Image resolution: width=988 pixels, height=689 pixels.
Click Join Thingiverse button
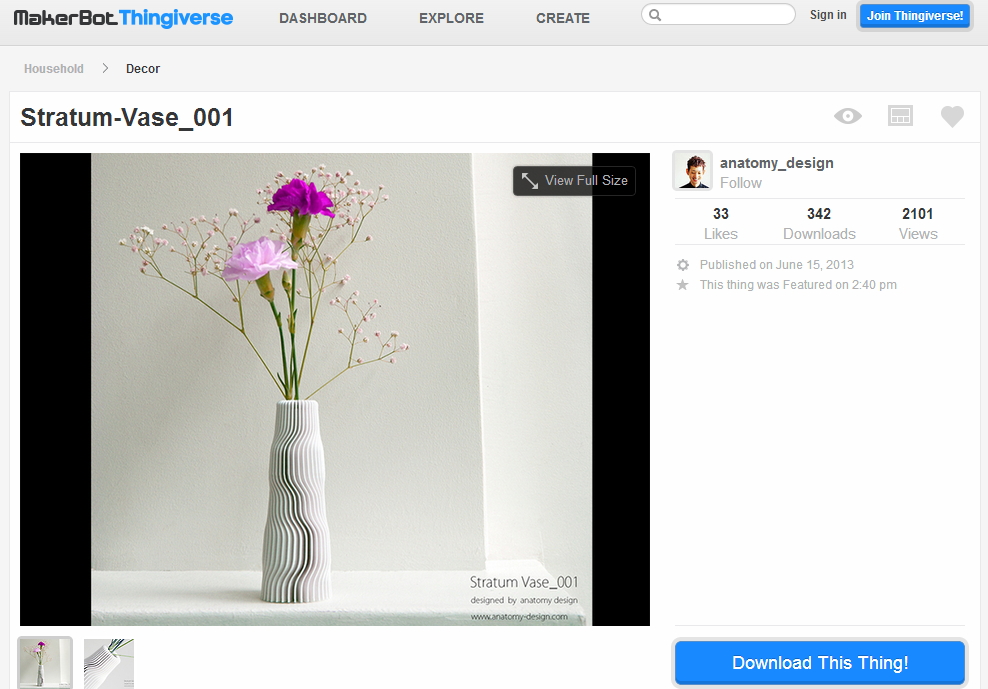(914, 16)
